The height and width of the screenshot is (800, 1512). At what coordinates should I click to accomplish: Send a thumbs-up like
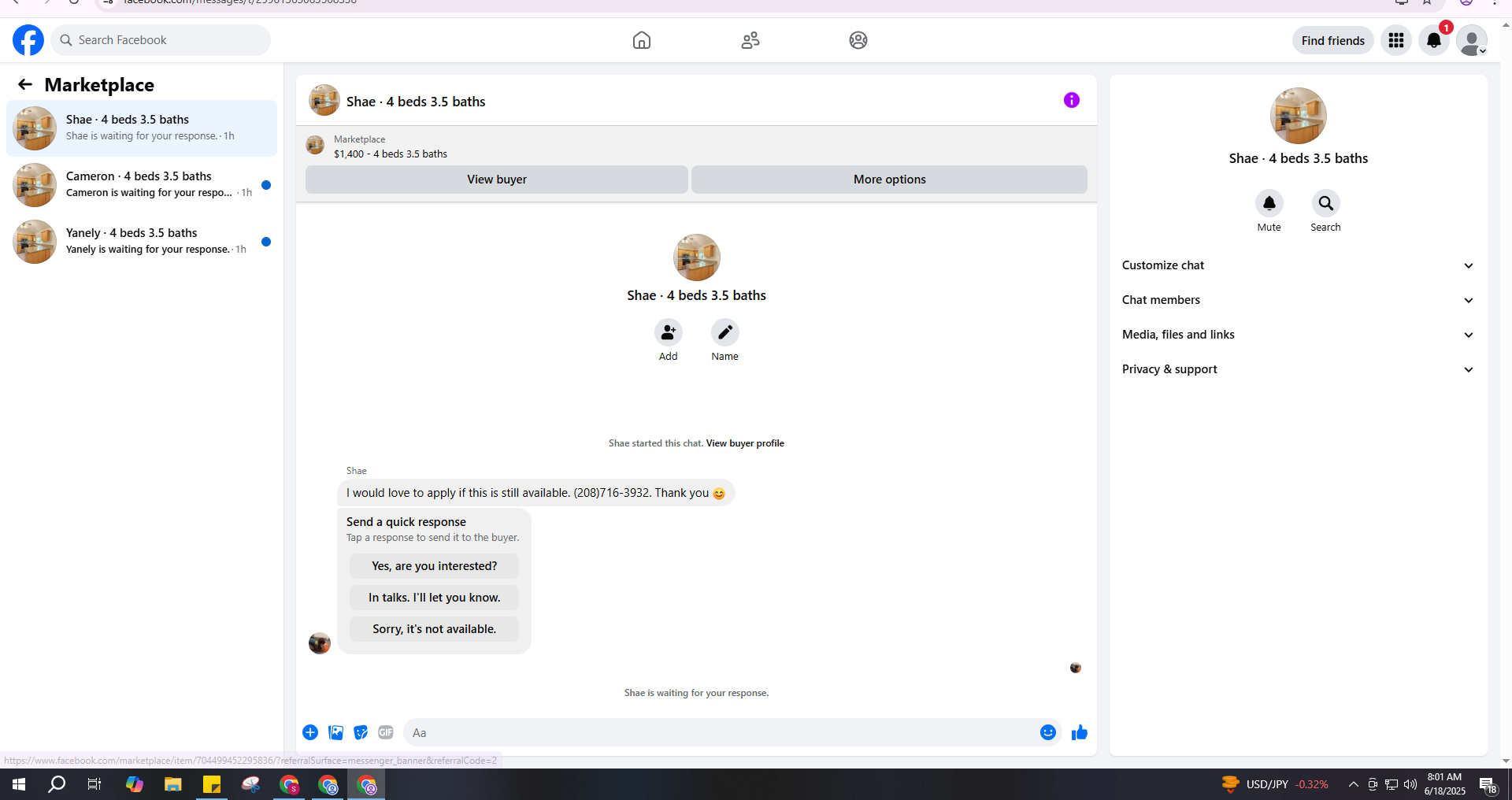click(x=1080, y=732)
